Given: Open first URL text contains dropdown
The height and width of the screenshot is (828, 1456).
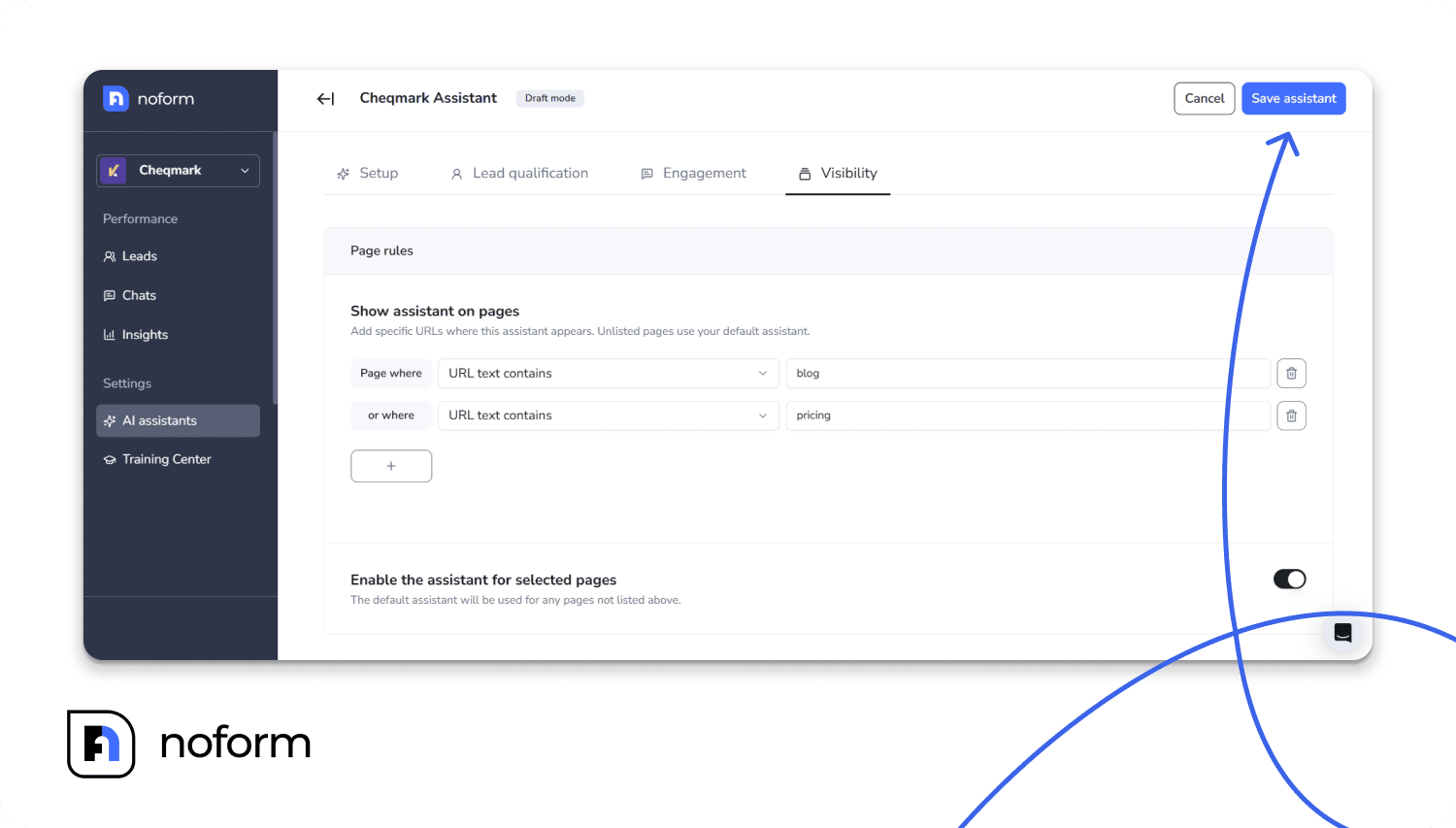Looking at the screenshot, I should point(608,374).
